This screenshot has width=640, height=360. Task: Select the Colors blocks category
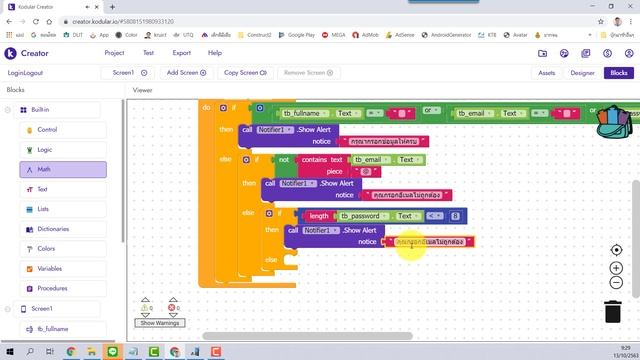(x=63, y=249)
